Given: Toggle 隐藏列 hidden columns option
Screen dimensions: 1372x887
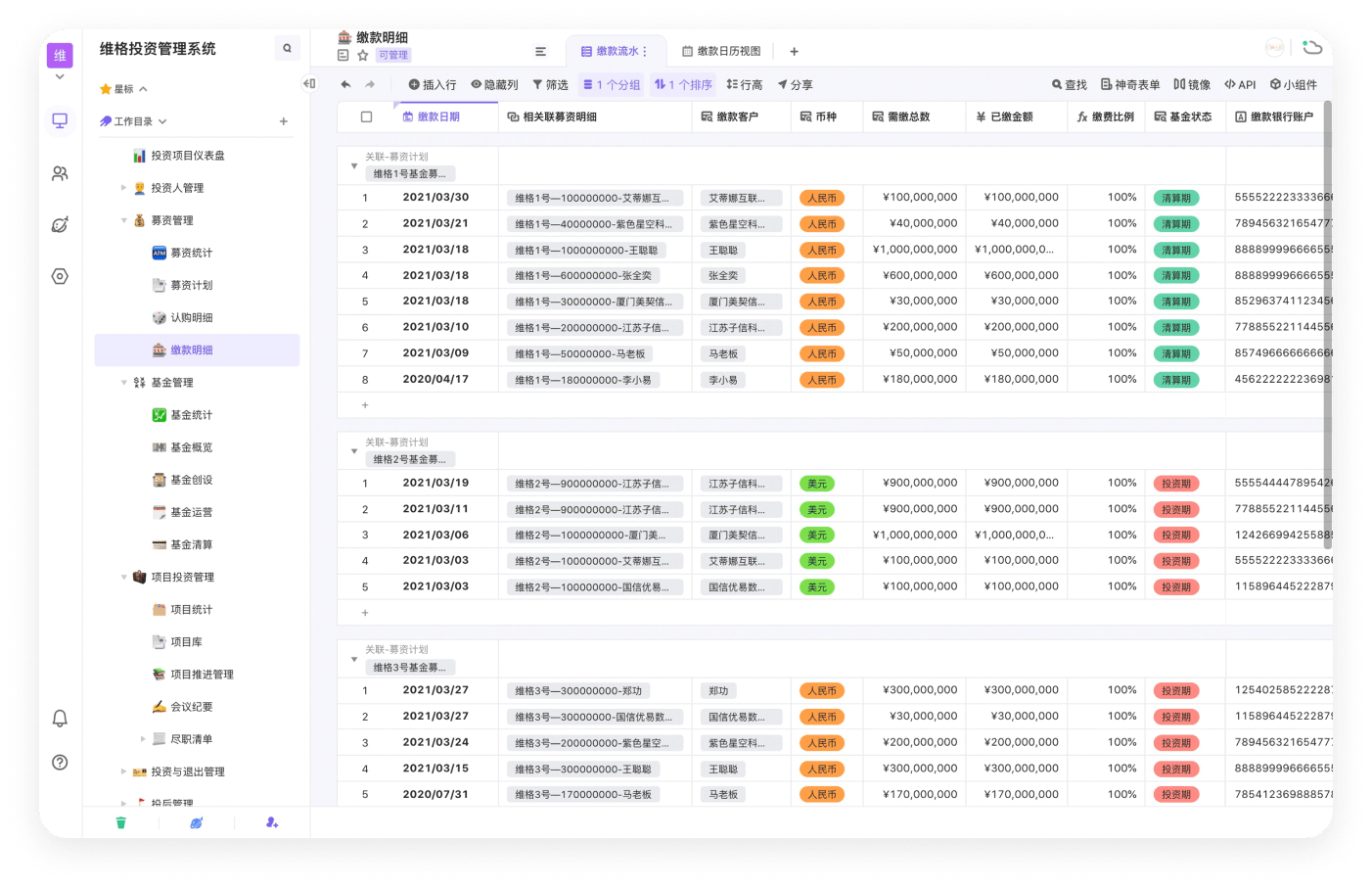Looking at the screenshot, I should point(494,85).
